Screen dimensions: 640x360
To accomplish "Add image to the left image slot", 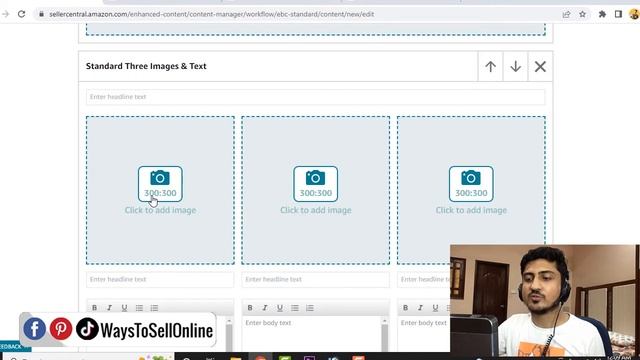I will [160, 190].
